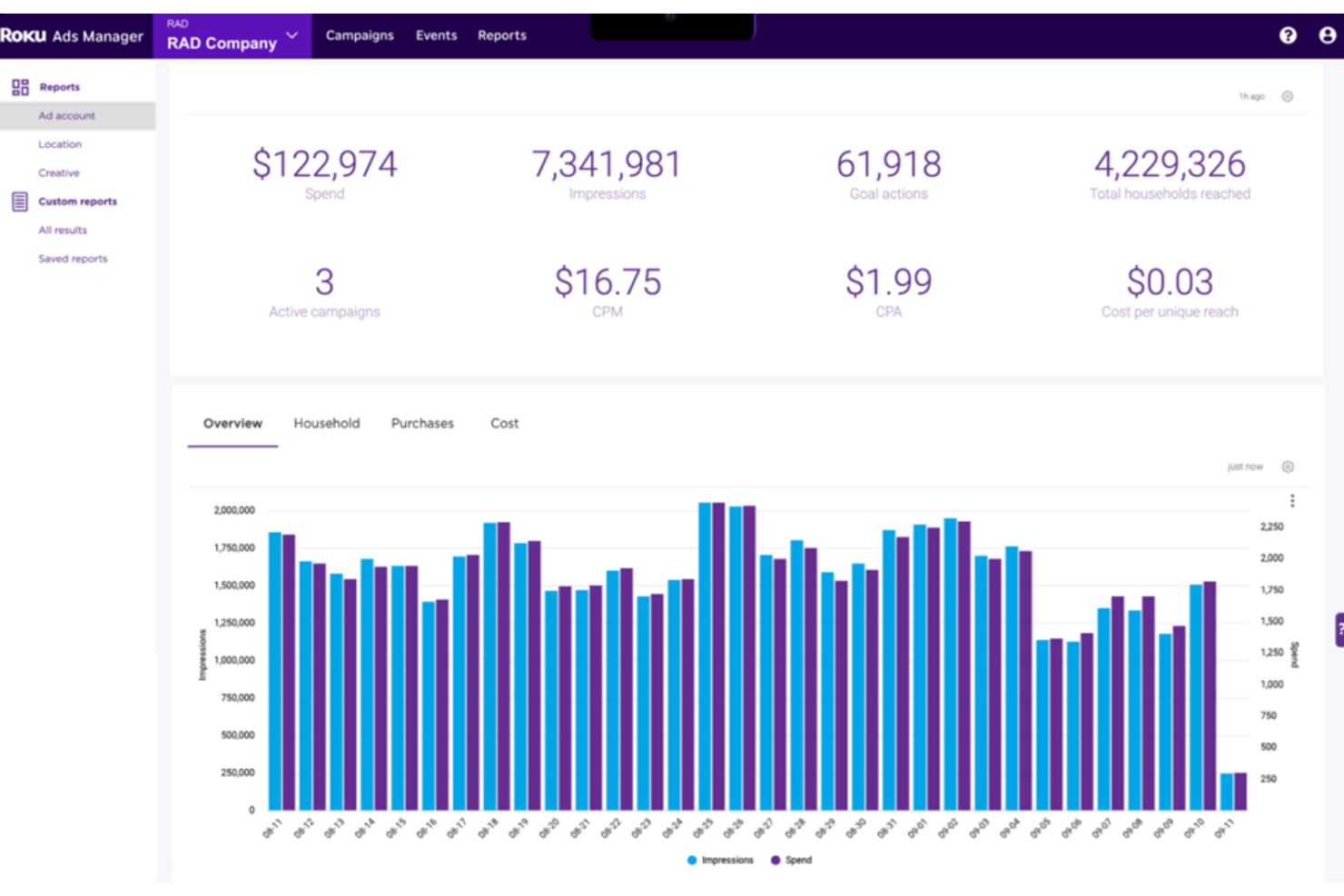1344x896 pixels.
Task: Click the $0.03 cost per unique reach
Action: (1170, 282)
